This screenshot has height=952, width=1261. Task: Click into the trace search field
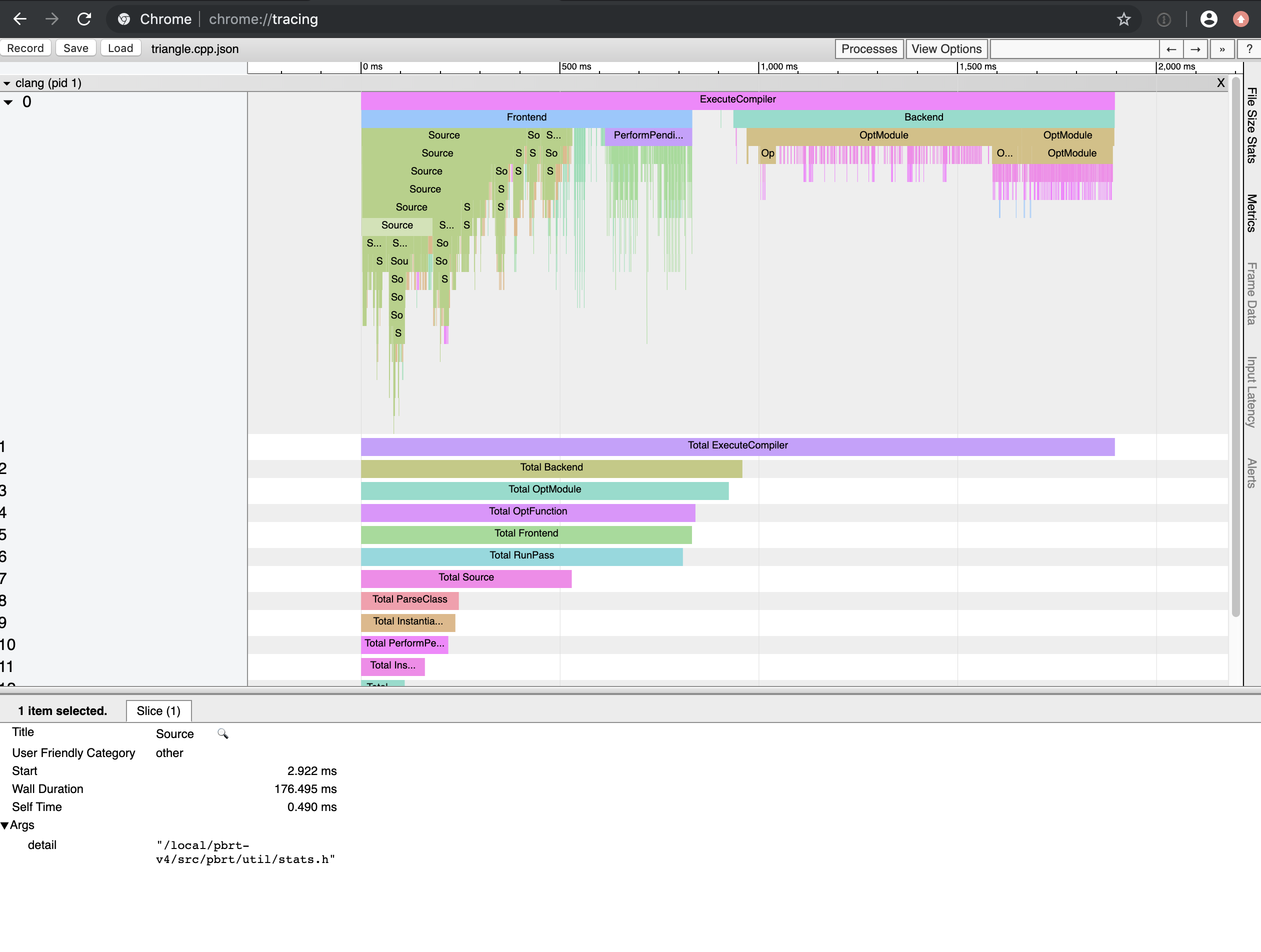click(1074, 49)
